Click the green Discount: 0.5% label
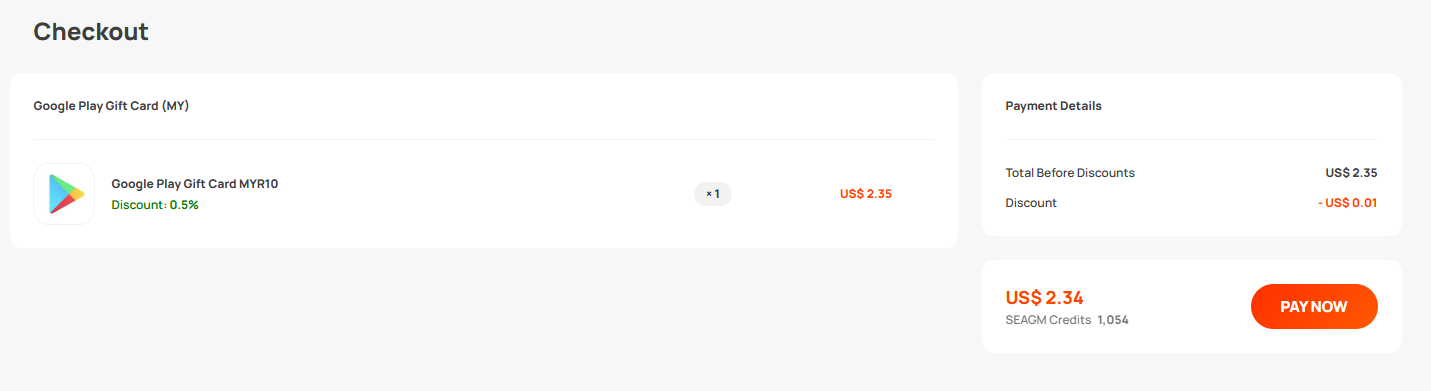Screen dimensions: 1431x391 click(155, 205)
